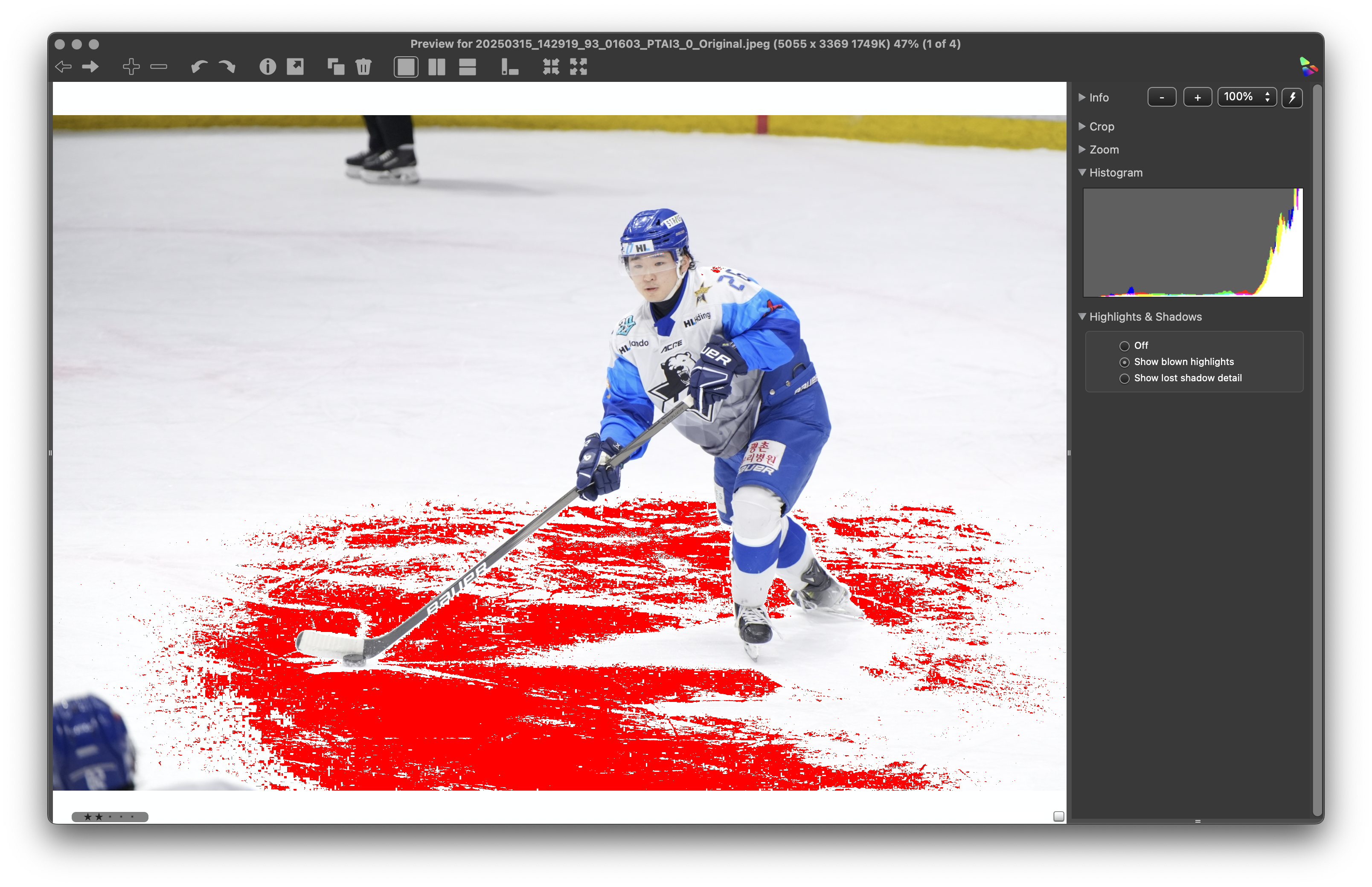Rotate image counterclockwise

pos(198,67)
